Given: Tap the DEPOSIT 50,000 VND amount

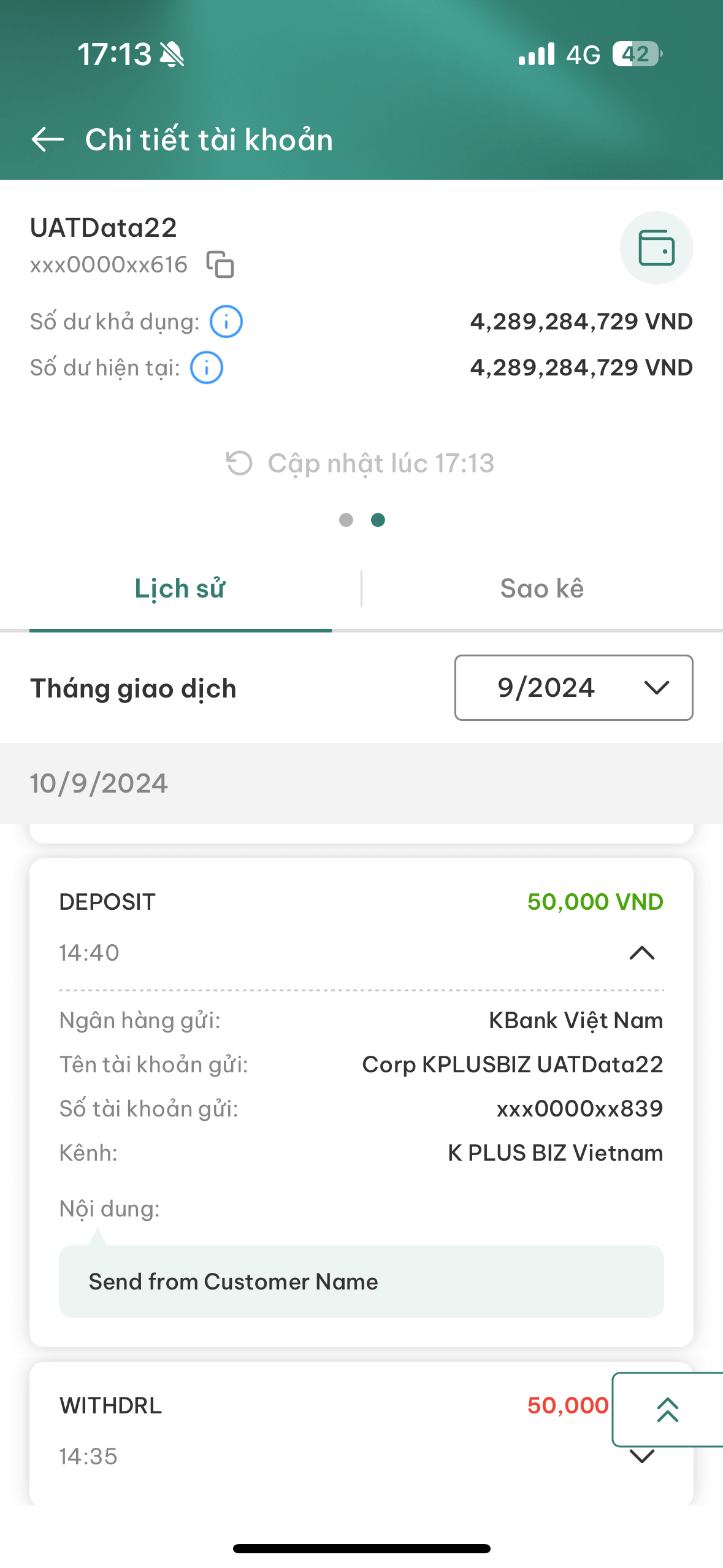Looking at the screenshot, I should tap(595, 902).
